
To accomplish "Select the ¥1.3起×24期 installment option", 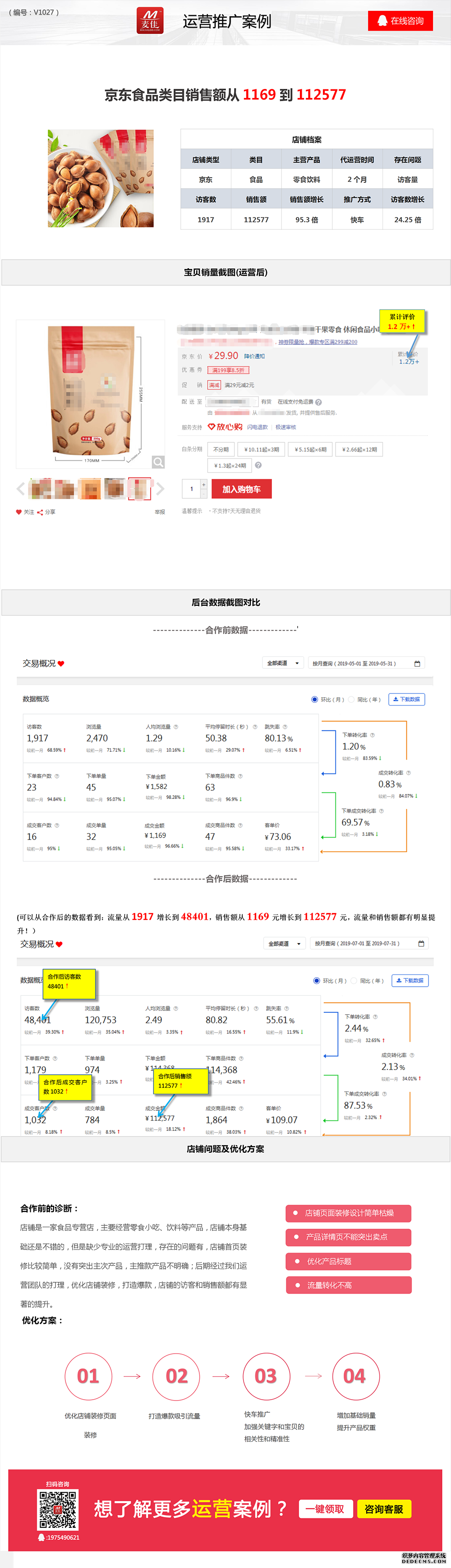I will [x=230, y=466].
